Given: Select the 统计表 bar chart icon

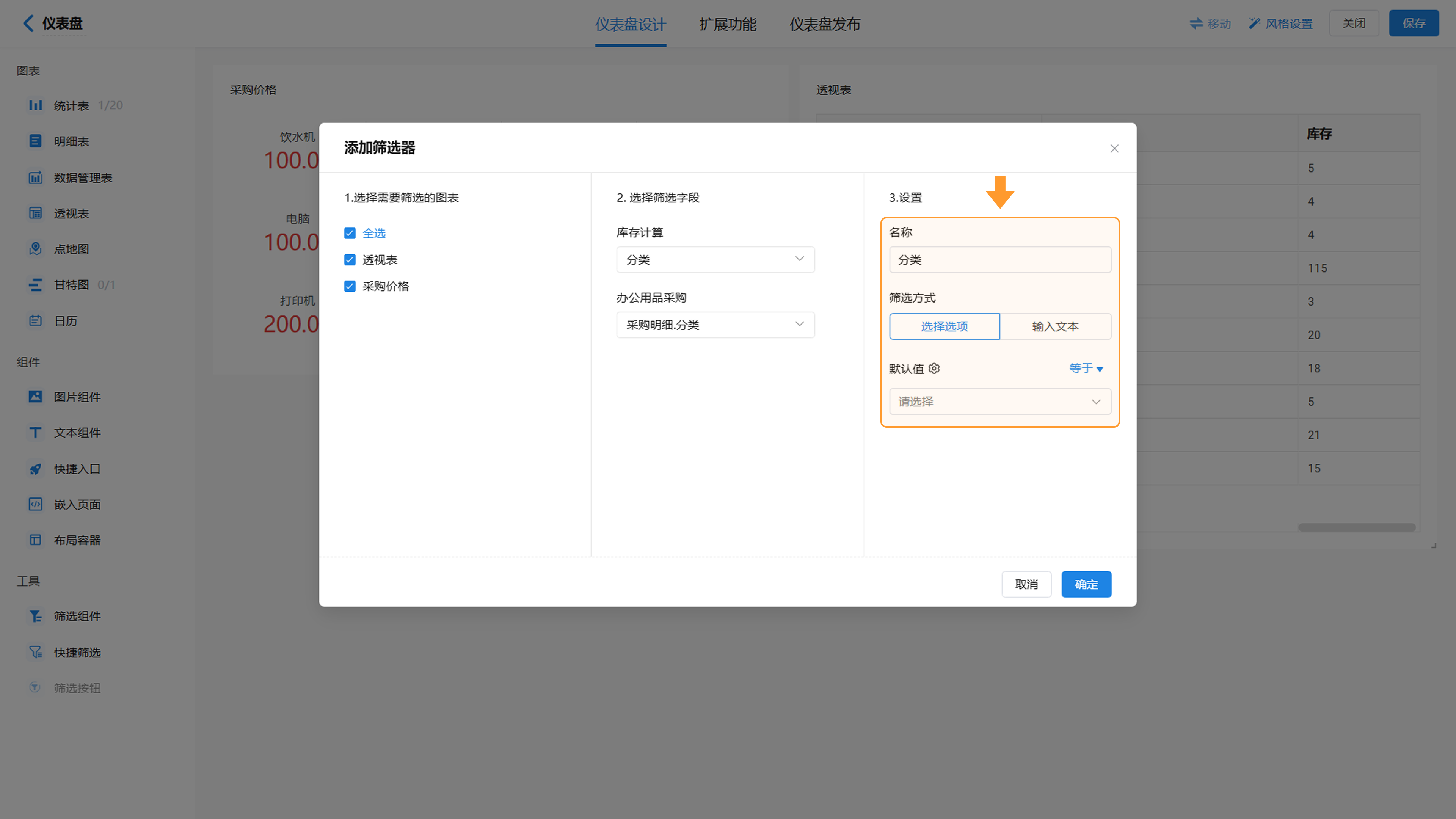Looking at the screenshot, I should [x=36, y=105].
